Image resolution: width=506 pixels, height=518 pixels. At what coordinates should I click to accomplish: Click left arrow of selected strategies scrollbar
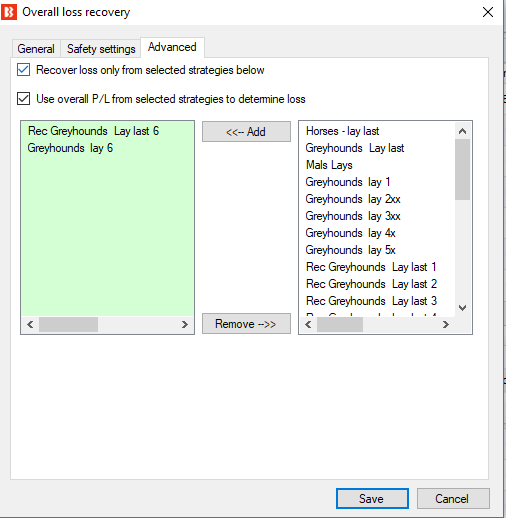click(30, 324)
